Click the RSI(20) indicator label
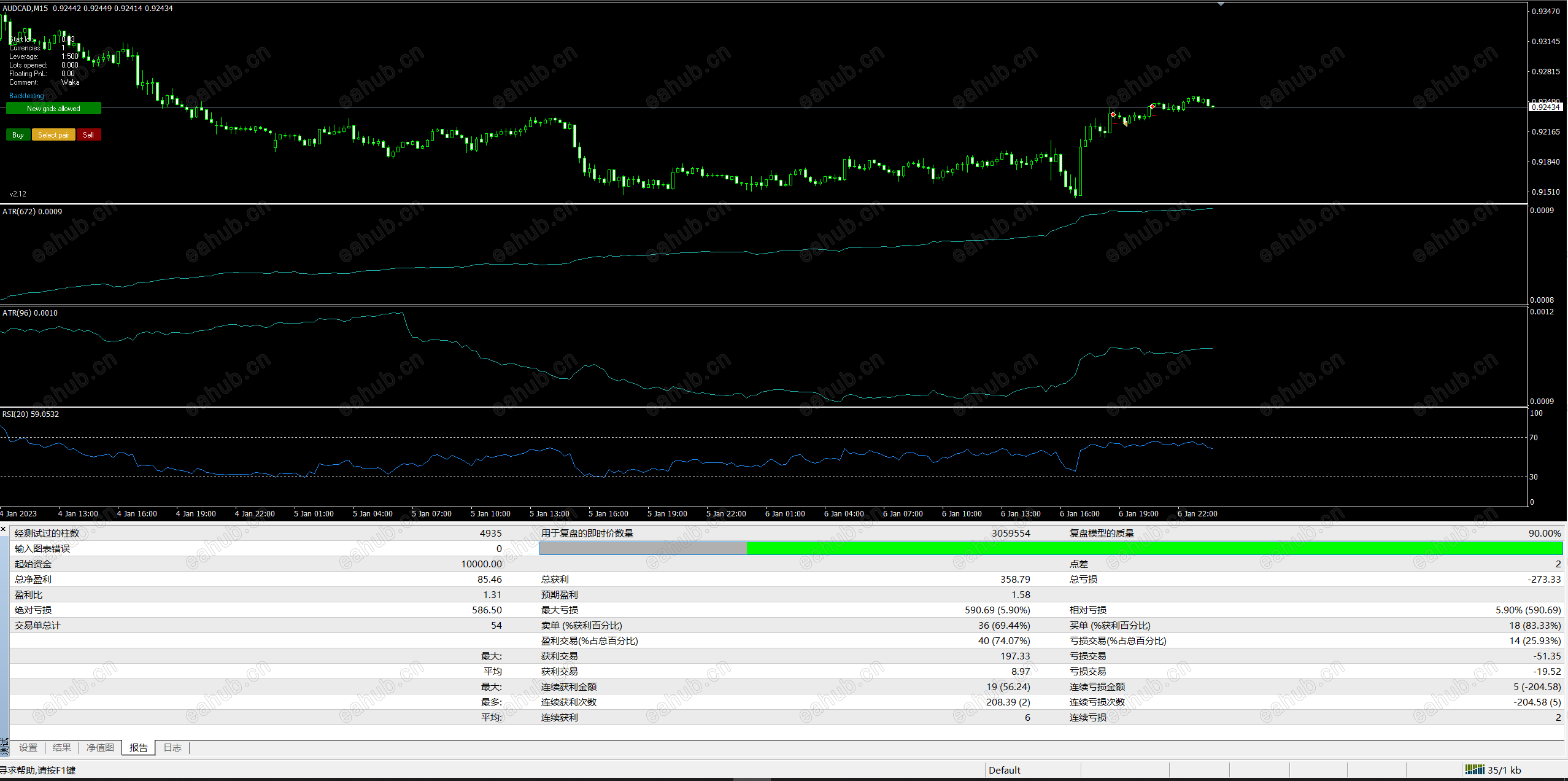 pyautogui.click(x=31, y=414)
